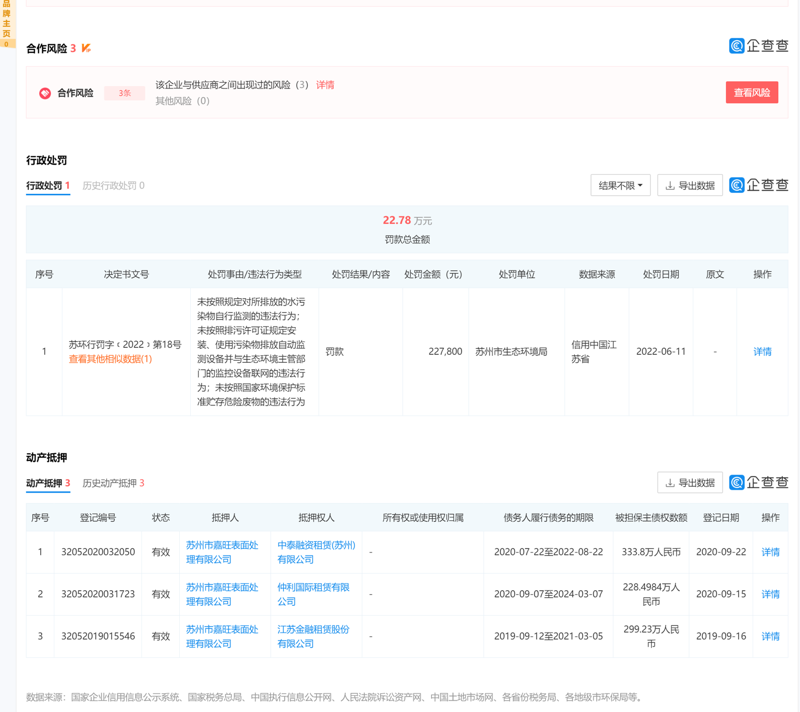Viewport: 800px width, 712px height.
Task: Select the 228.4984万人民币 secured amount
Action: [651, 594]
